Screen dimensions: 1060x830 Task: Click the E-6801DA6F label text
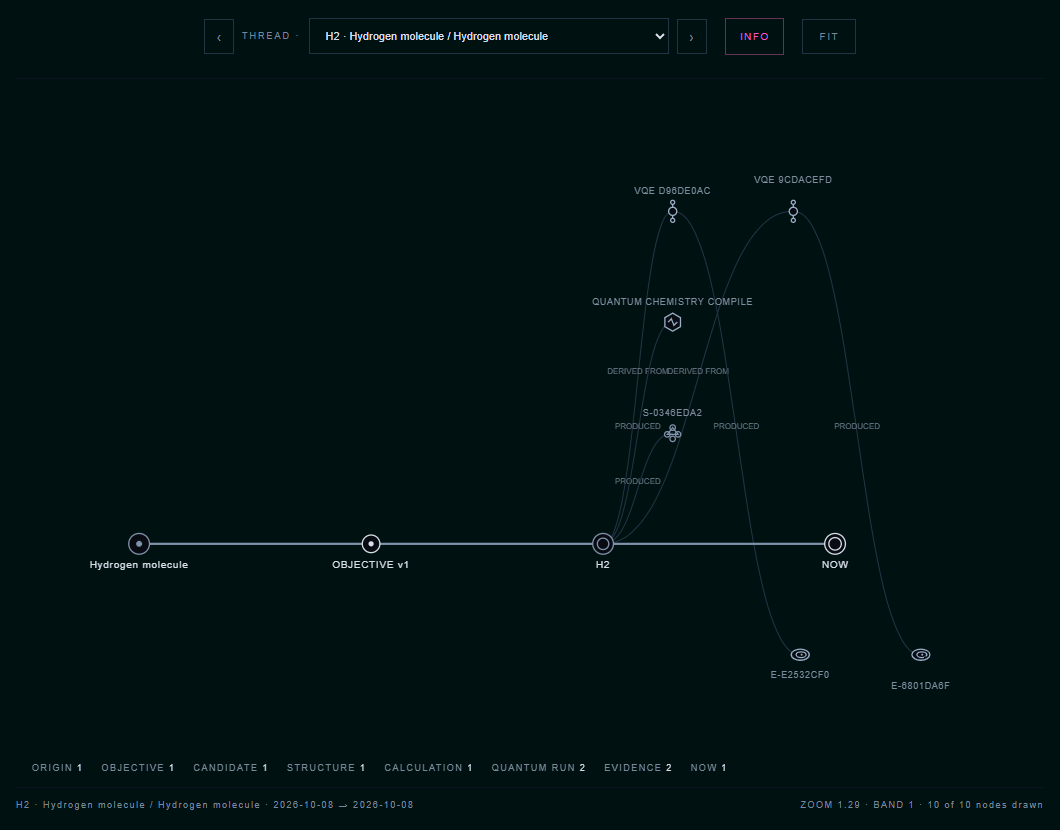click(x=921, y=685)
